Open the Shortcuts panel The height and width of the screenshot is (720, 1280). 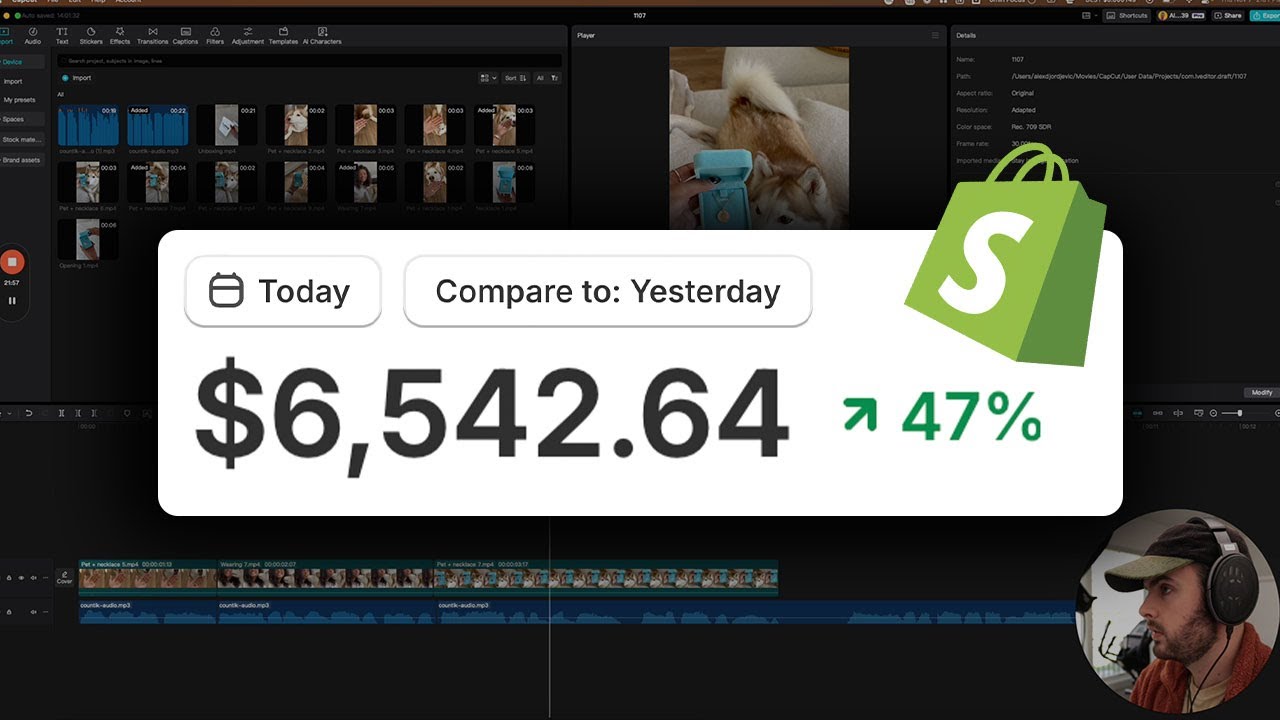pyautogui.click(x=1127, y=16)
